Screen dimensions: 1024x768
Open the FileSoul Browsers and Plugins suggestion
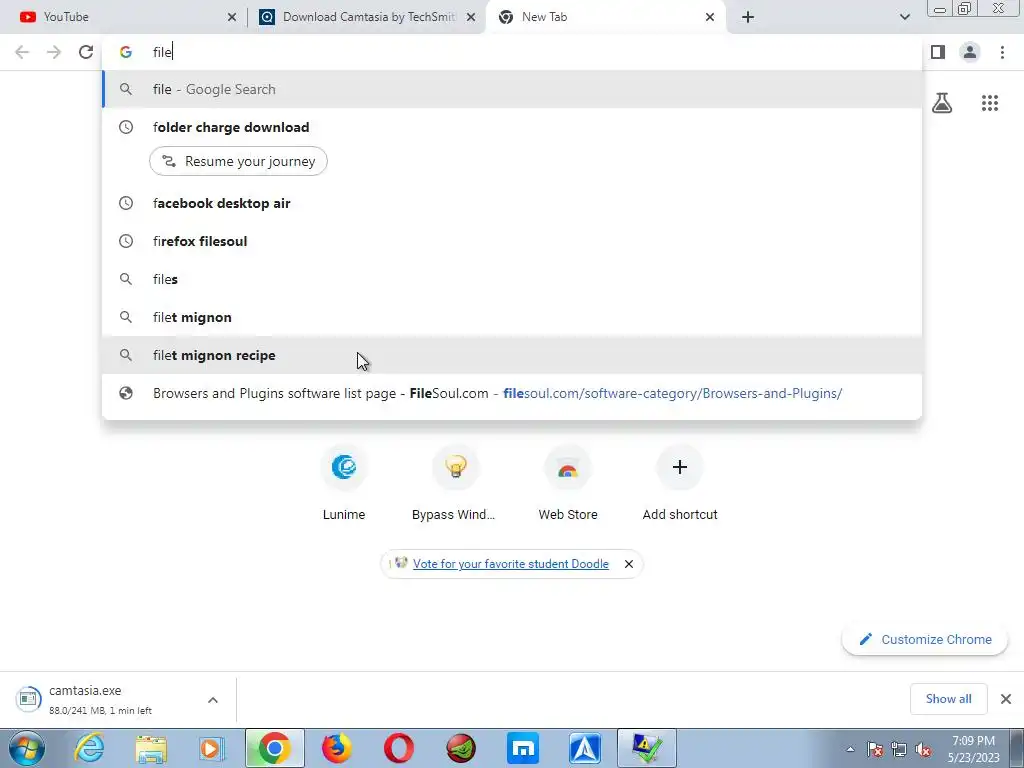512,393
